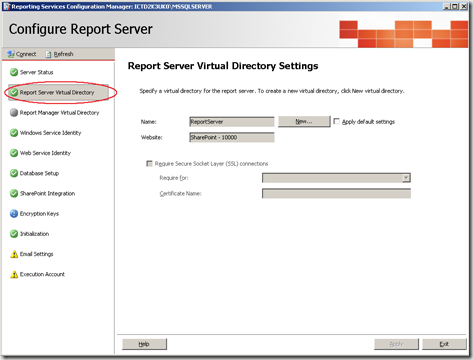Screen dimensions: 473x360
Task: Open the Encryption Keys page
Action: point(39,214)
